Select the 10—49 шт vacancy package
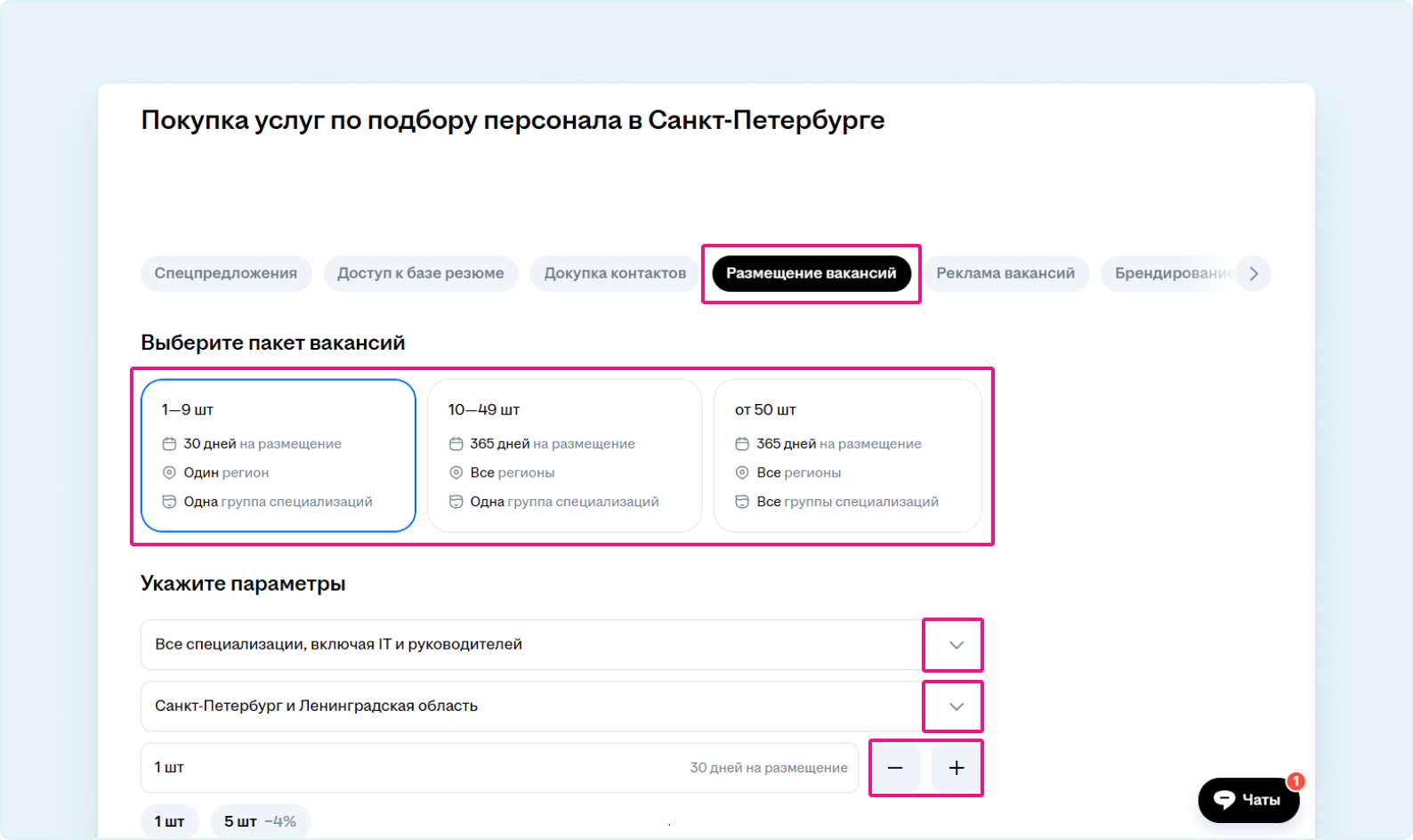The height and width of the screenshot is (840, 1413). click(x=564, y=456)
